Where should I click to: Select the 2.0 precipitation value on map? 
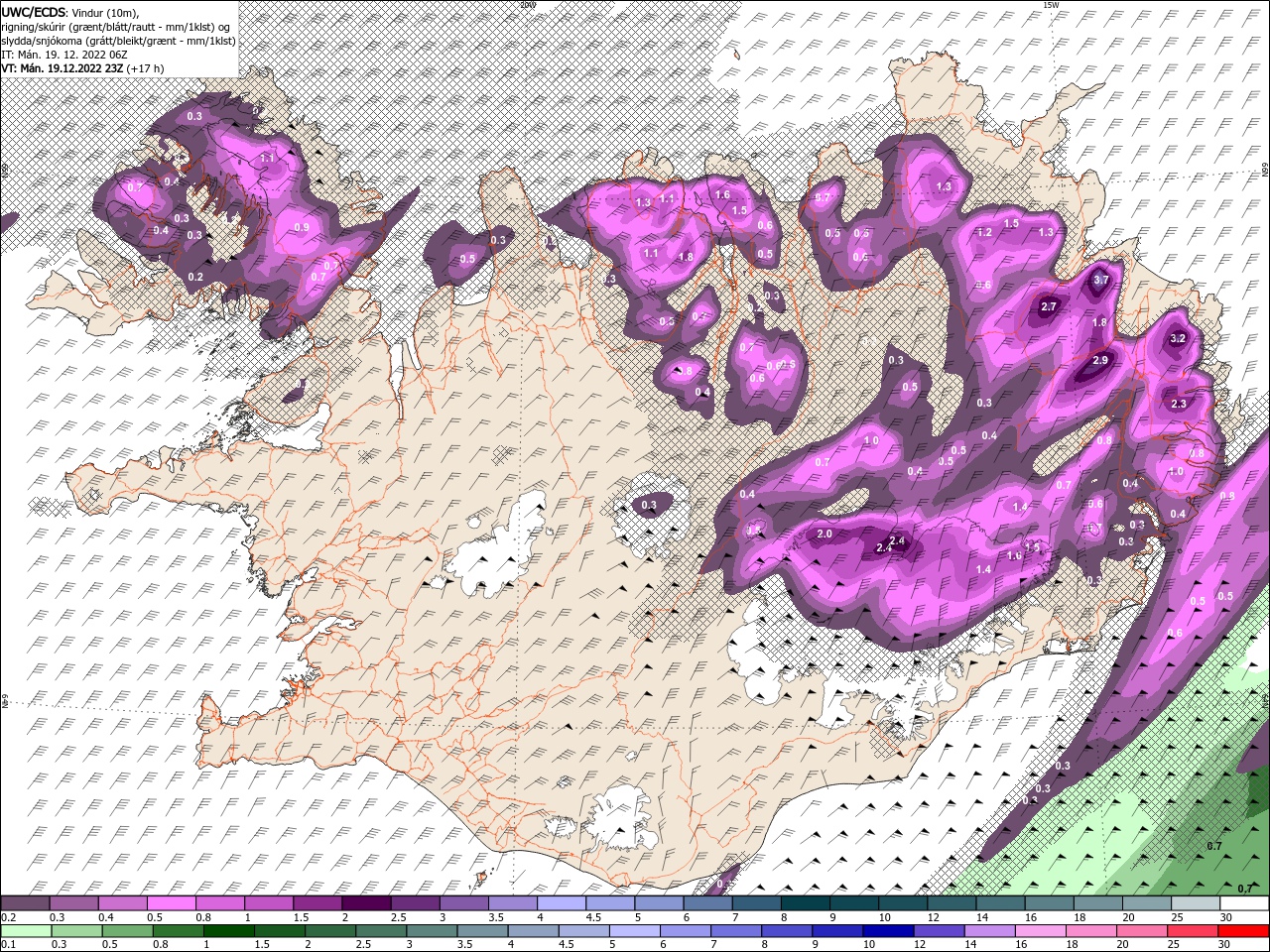tap(825, 535)
